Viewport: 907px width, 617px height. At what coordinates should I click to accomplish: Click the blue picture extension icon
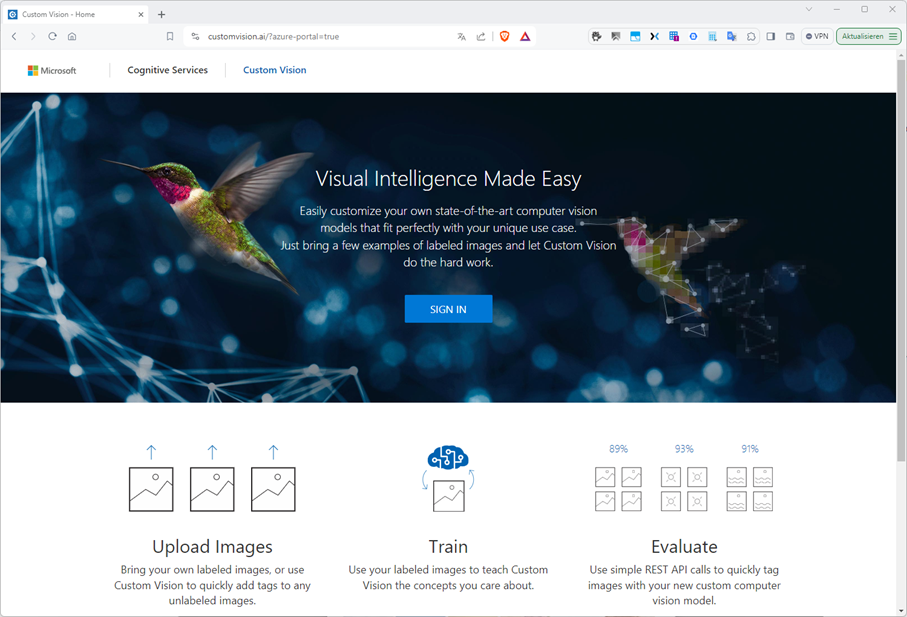click(x=635, y=36)
